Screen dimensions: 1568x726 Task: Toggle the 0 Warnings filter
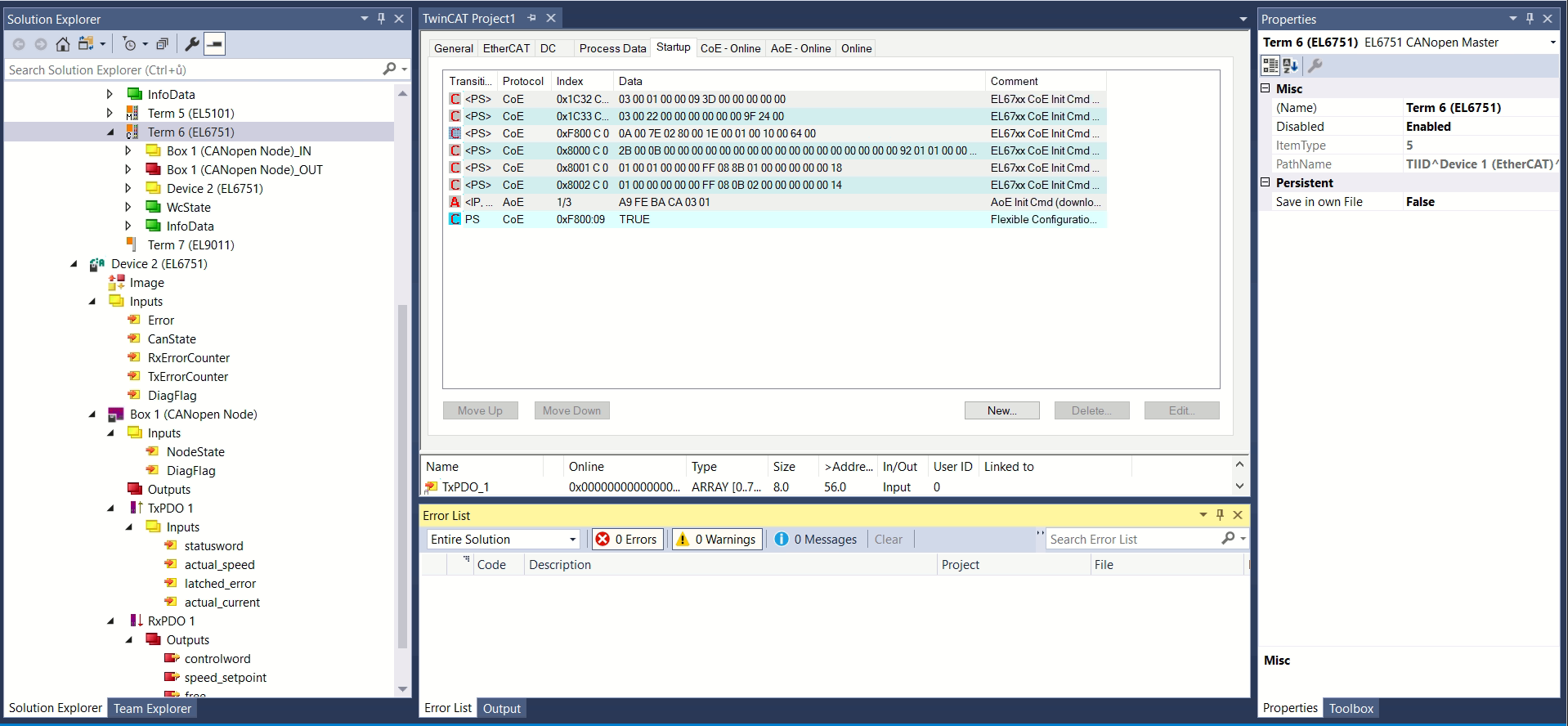click(x=717, y=540)
